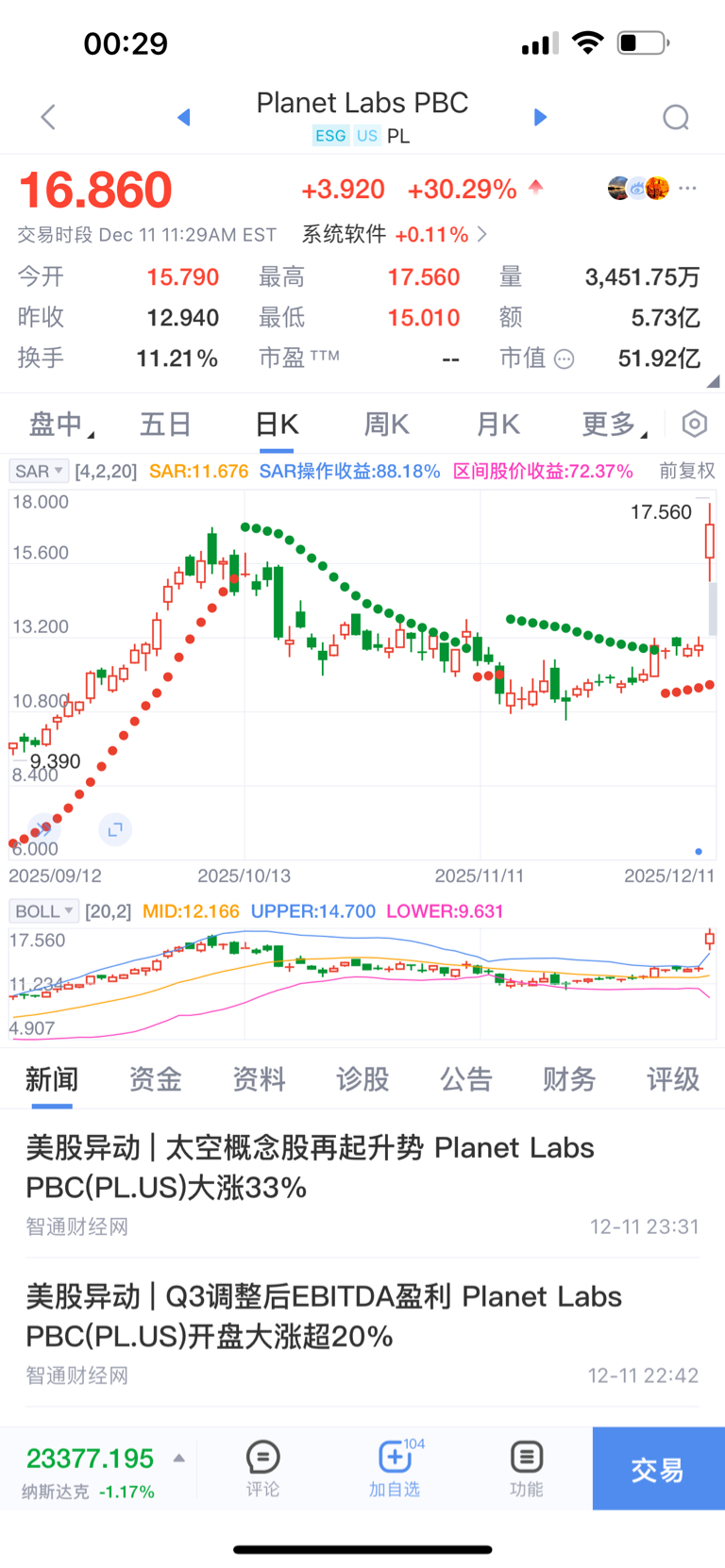This screenshot has width=725, height=1568.
Task: Open the functions (功能) icon
Action: click(x=526, y=1468)
